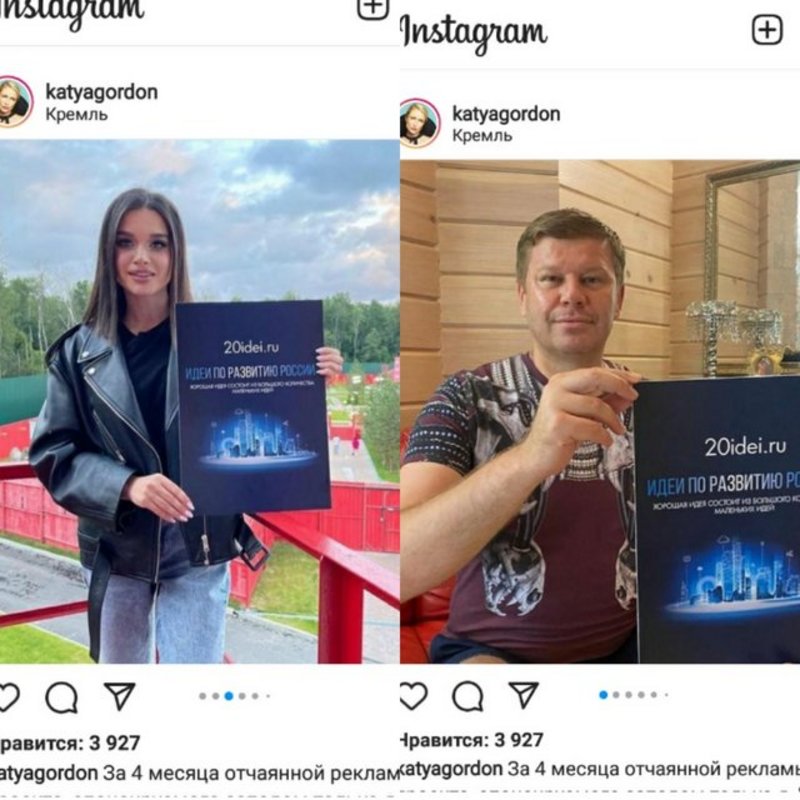The image size is (800, 800).
Task: Open comments on the left post
Action: point(62,697)
